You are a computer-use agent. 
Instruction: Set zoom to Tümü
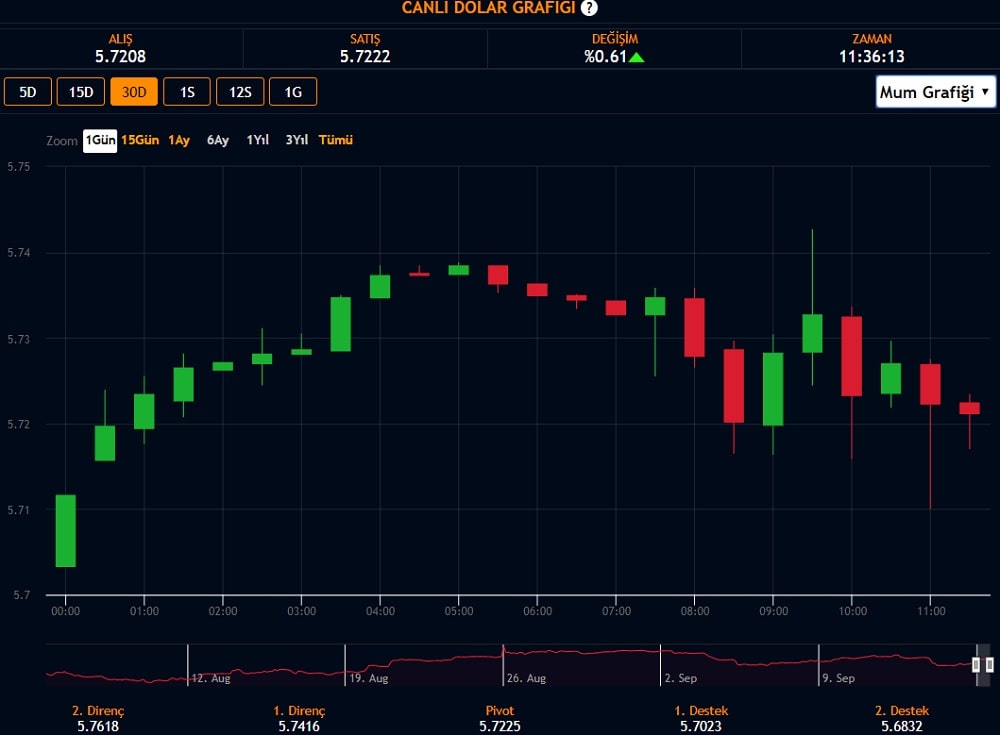click(x=335, y=140)
